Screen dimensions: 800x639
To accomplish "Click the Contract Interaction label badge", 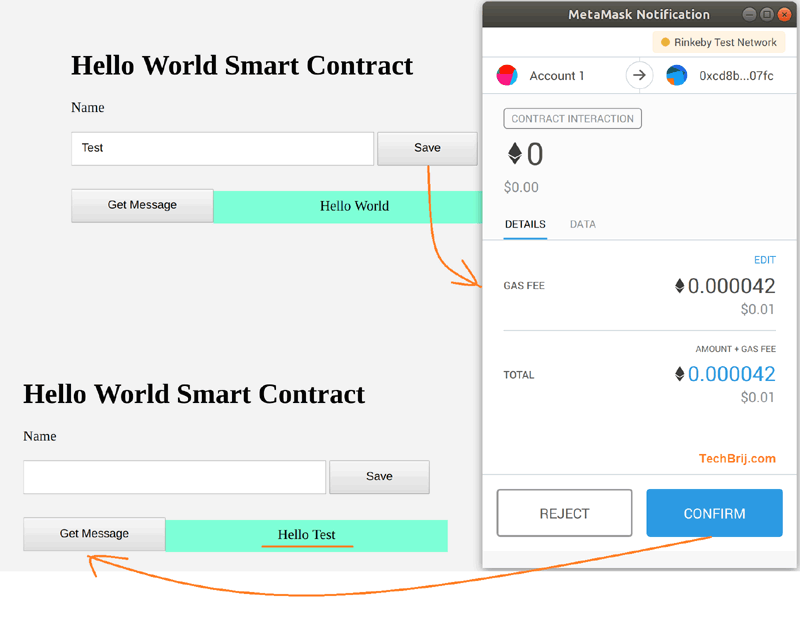I will point(572,118).
